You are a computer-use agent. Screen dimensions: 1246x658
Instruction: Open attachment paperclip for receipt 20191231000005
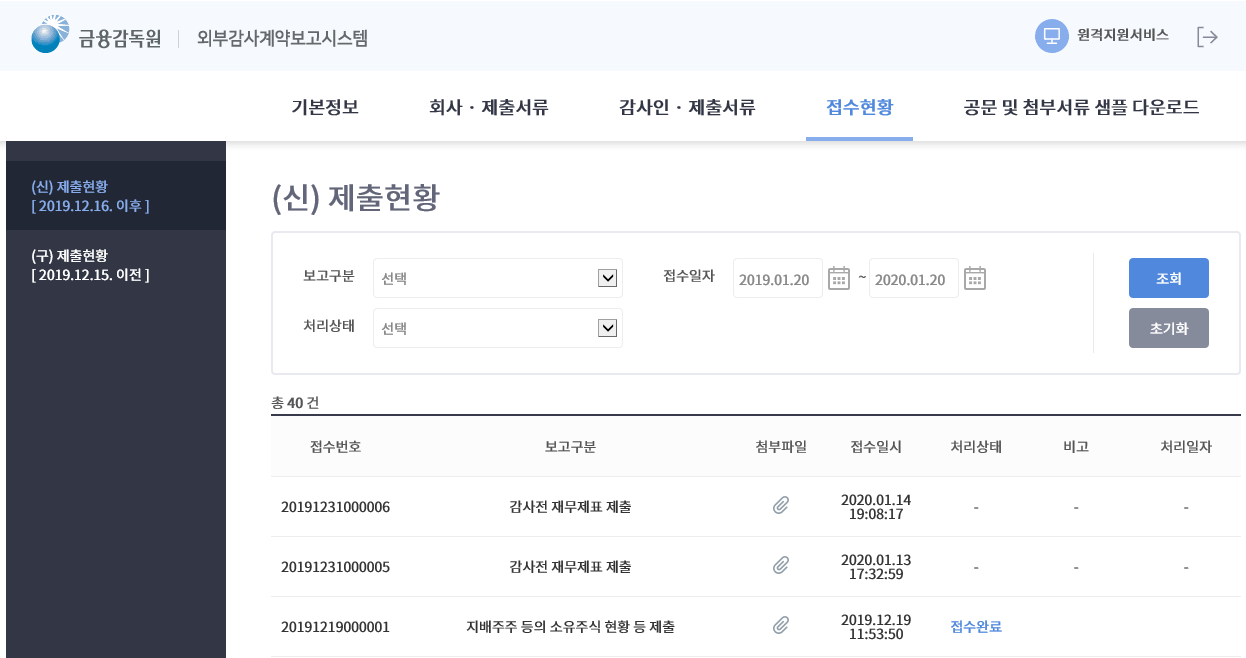coord(781,566)
